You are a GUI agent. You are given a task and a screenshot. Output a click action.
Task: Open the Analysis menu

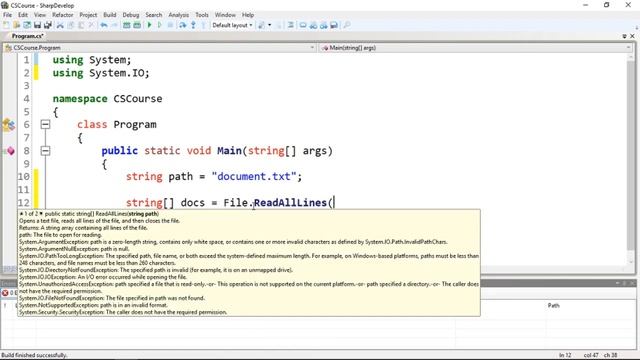click(x=178, y=15)
